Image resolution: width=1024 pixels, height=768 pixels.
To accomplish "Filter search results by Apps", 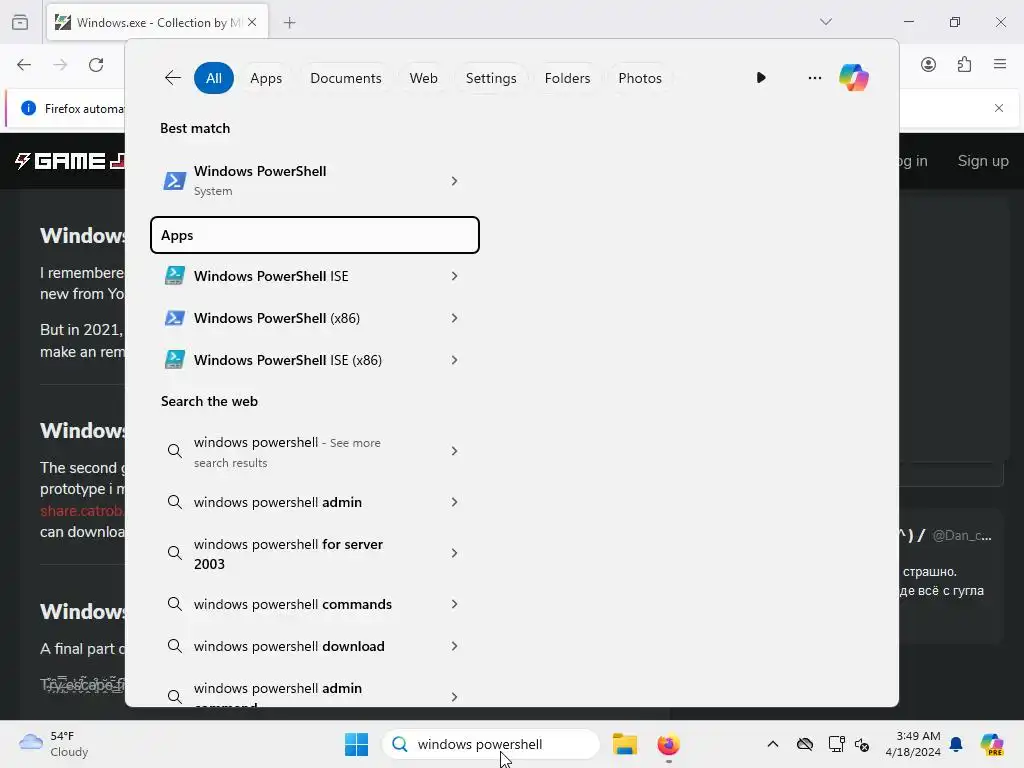I will click(x=266, y=78).
